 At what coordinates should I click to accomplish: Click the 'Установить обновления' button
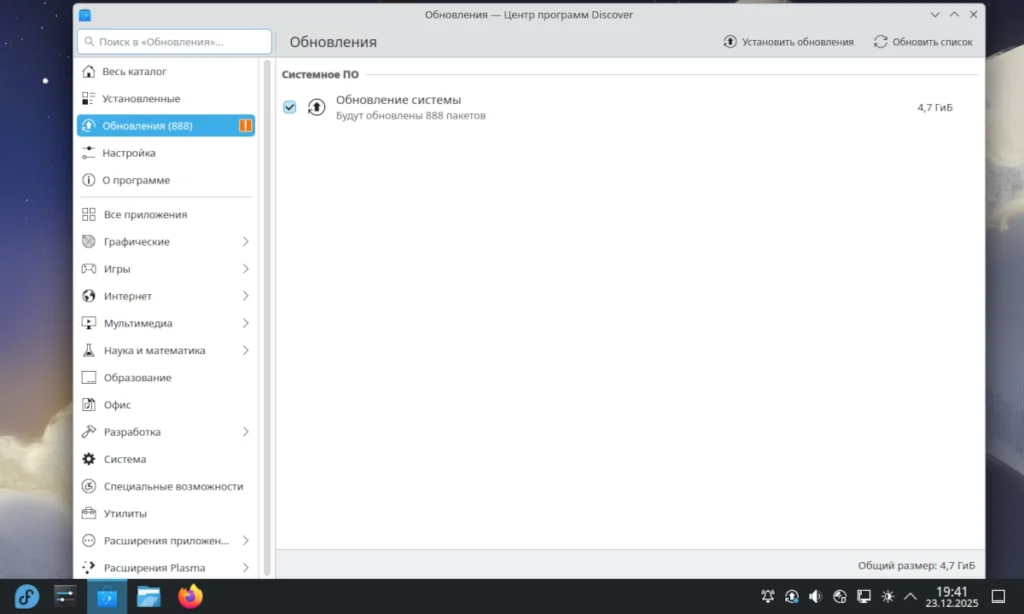[x=788, y=42]
